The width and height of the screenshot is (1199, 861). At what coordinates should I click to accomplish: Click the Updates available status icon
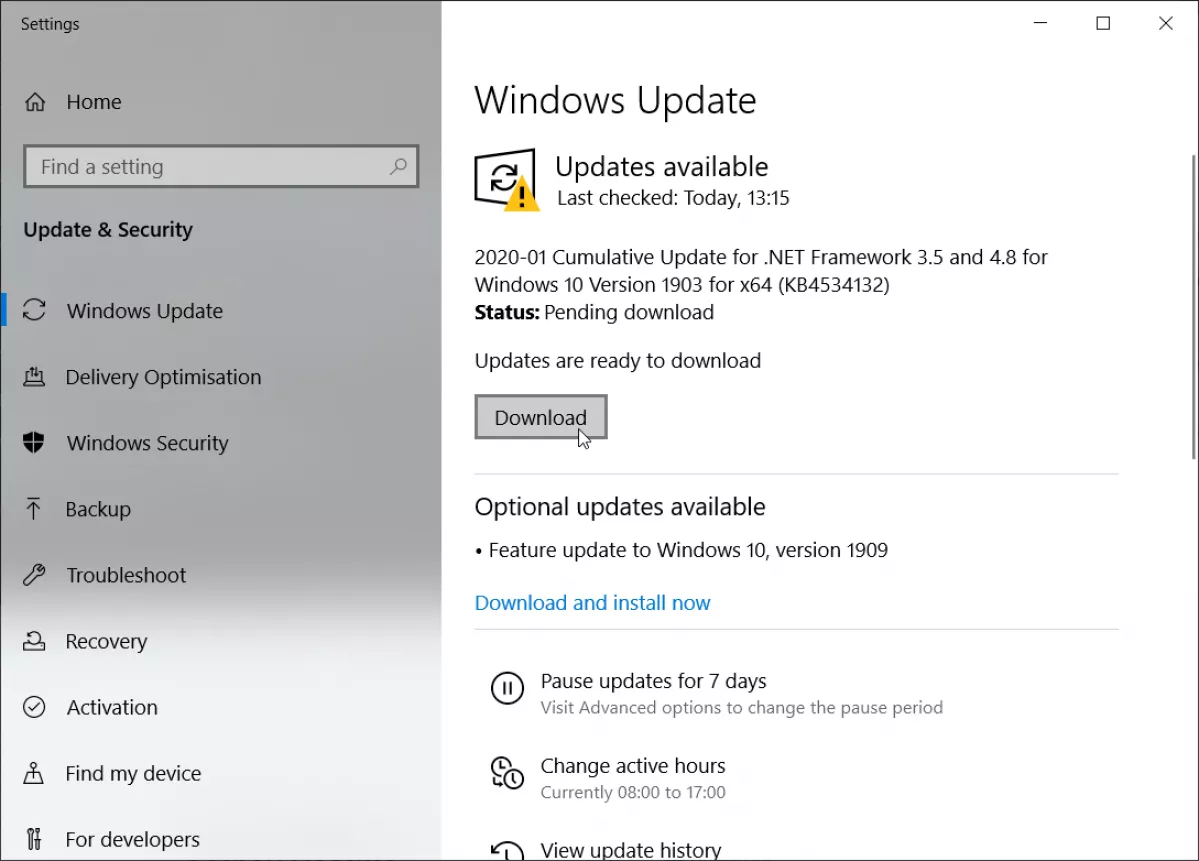click(506, 180)
